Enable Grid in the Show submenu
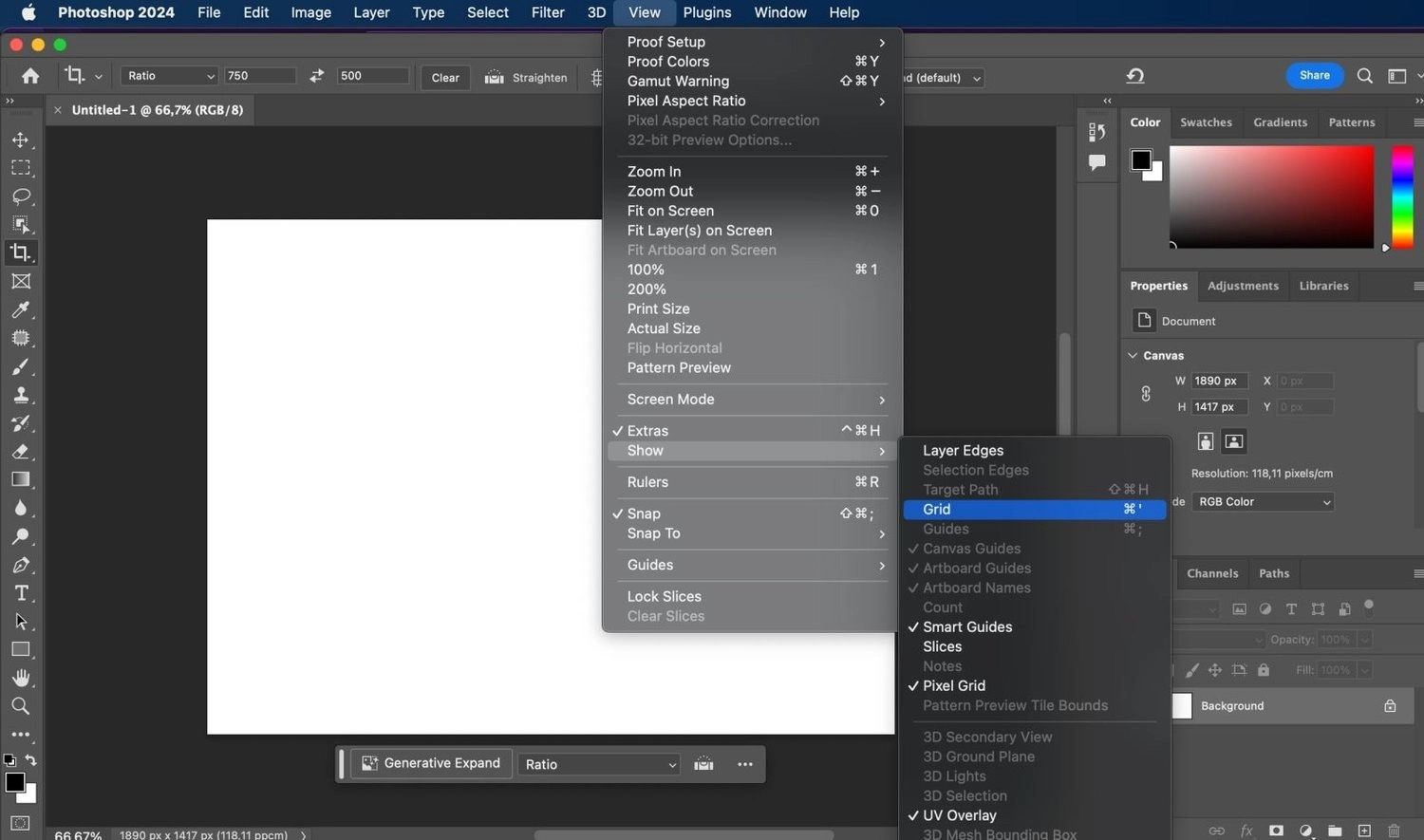Screen dimensions: 1424x840 (x=1034, y=510)
